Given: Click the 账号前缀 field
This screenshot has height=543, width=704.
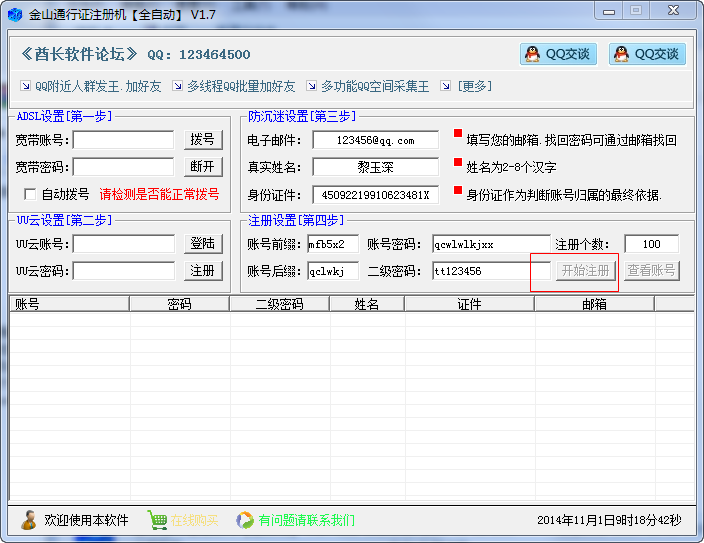Looking at the screenshot, I should pyautogui.click(x=333, y=244).
